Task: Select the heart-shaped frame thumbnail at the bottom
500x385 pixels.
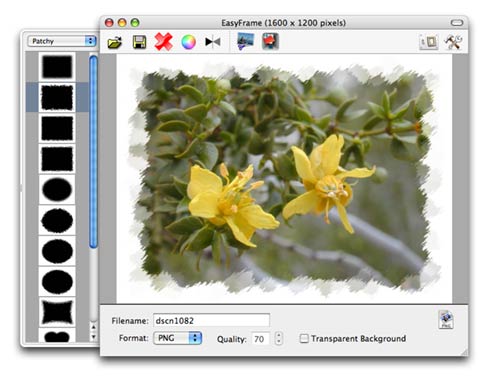Action: (x=57, y=336)
